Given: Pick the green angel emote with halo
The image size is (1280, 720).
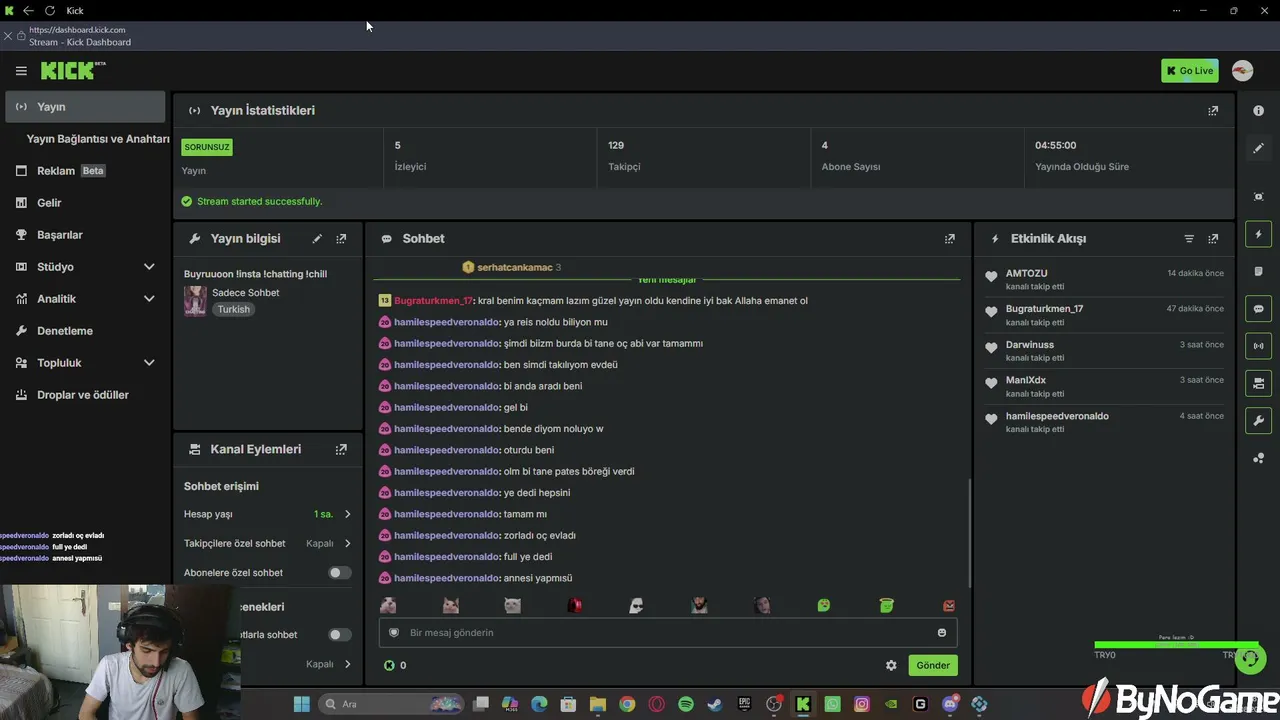Looking at the screenshot, I should coord(886,605).
